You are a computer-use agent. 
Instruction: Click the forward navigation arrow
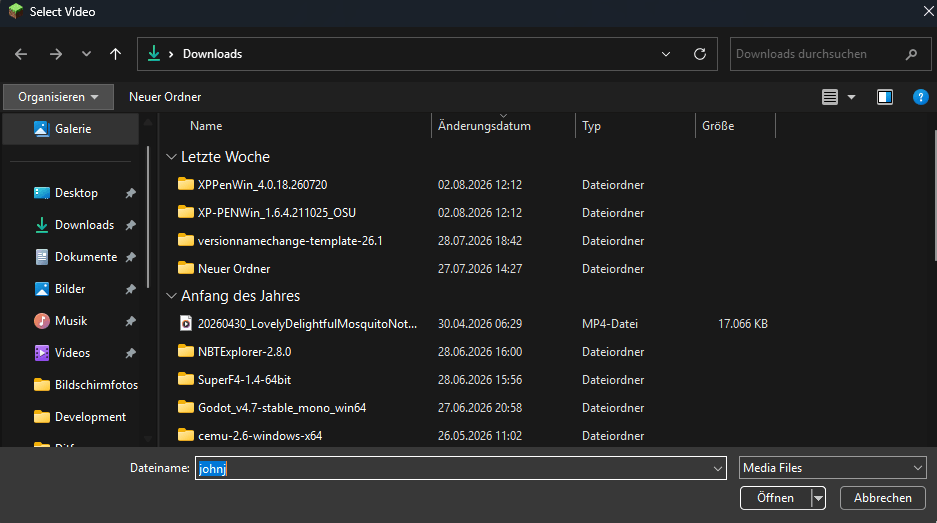point(56,54)
